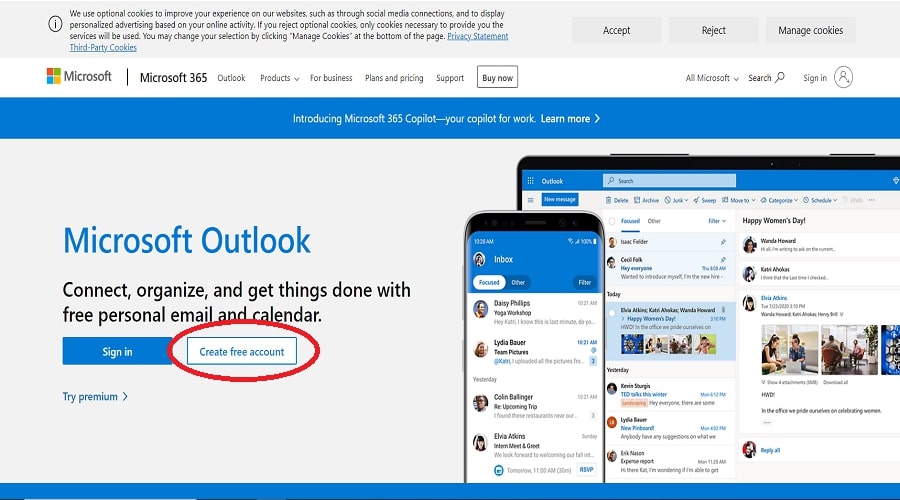Expand the All Microsoft dropdown
The height and width of the screenshot is (500, 900).
[712, 78]
